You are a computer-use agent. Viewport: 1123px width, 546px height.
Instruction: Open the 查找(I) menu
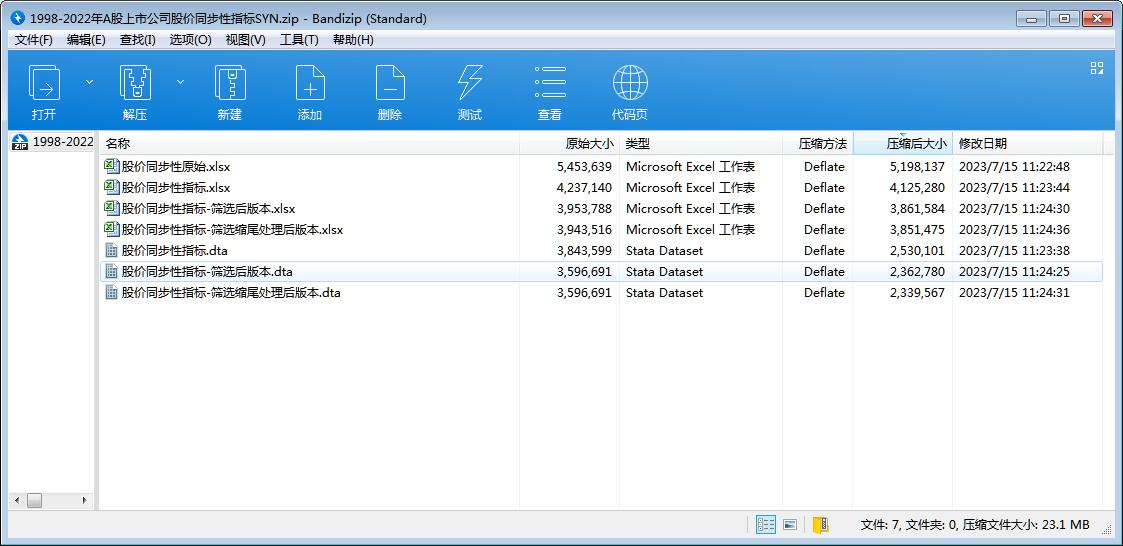(x=138, y=40)
